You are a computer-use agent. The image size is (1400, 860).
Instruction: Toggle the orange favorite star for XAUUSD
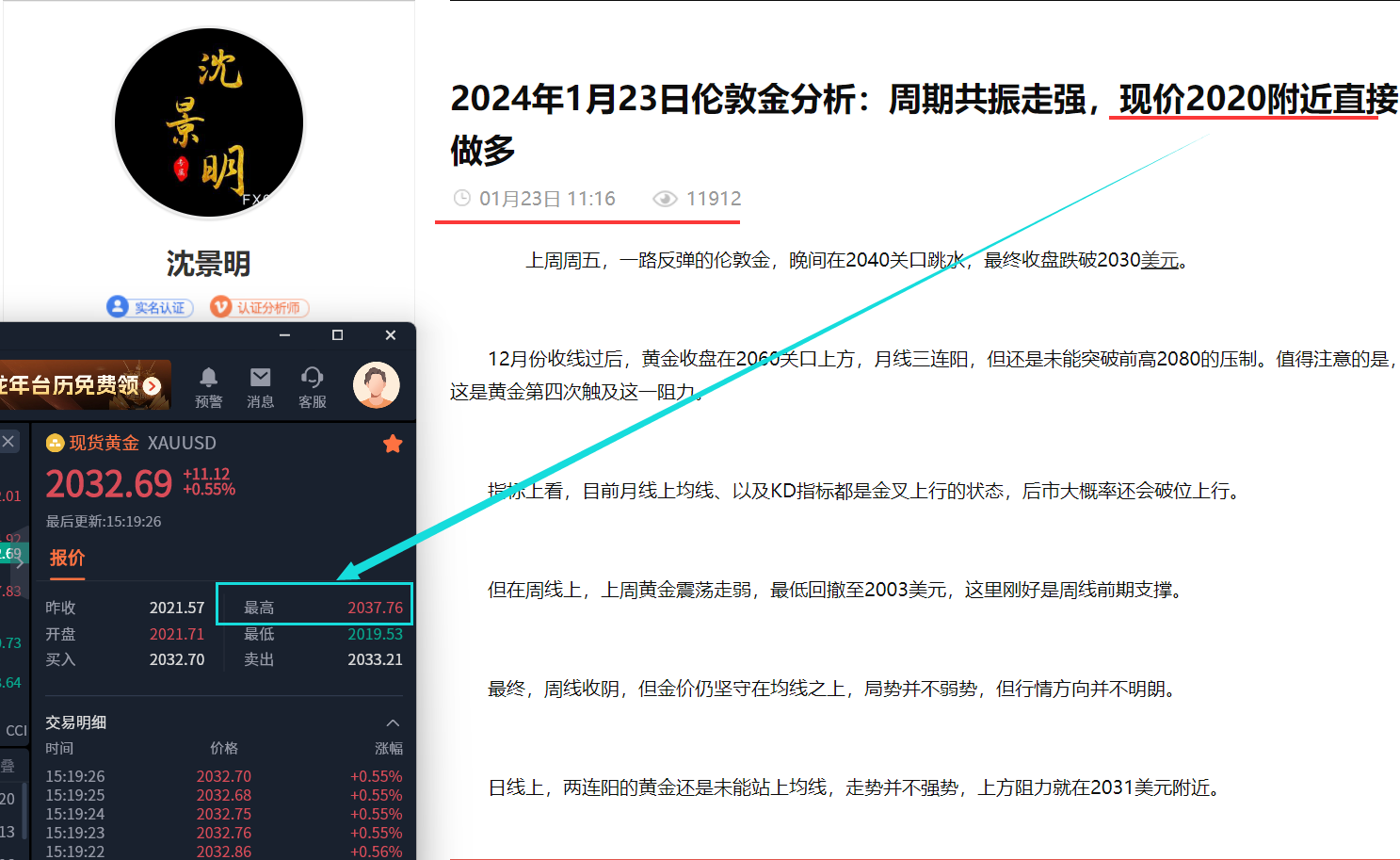393,444
